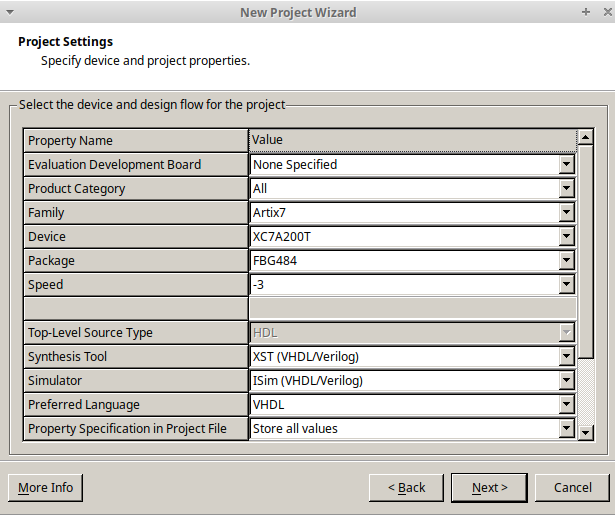This screenshot has height=515, width=615.
Task: Cancel the New Project Wizard
Action: [572, 488]
